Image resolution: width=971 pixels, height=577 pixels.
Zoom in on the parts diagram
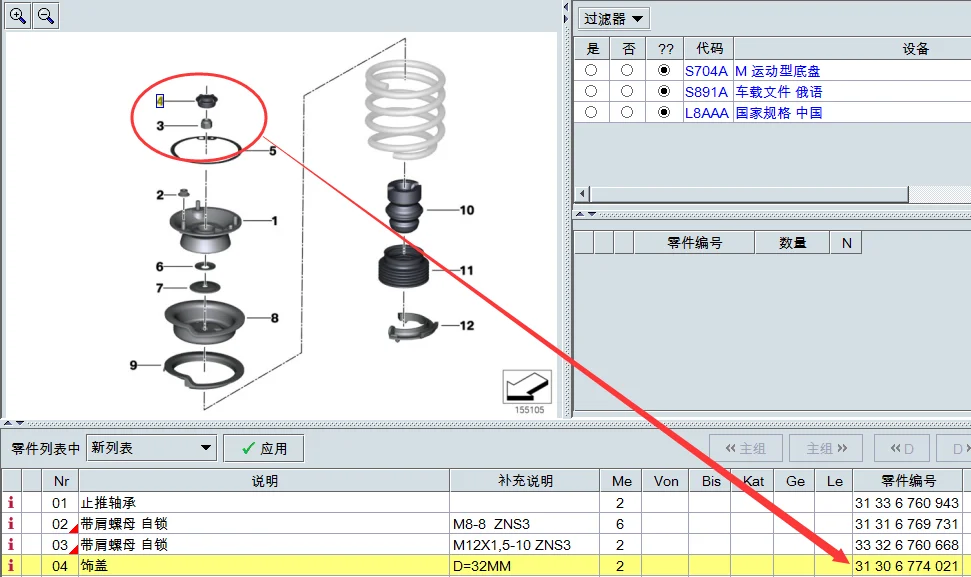tap(17, 15)
